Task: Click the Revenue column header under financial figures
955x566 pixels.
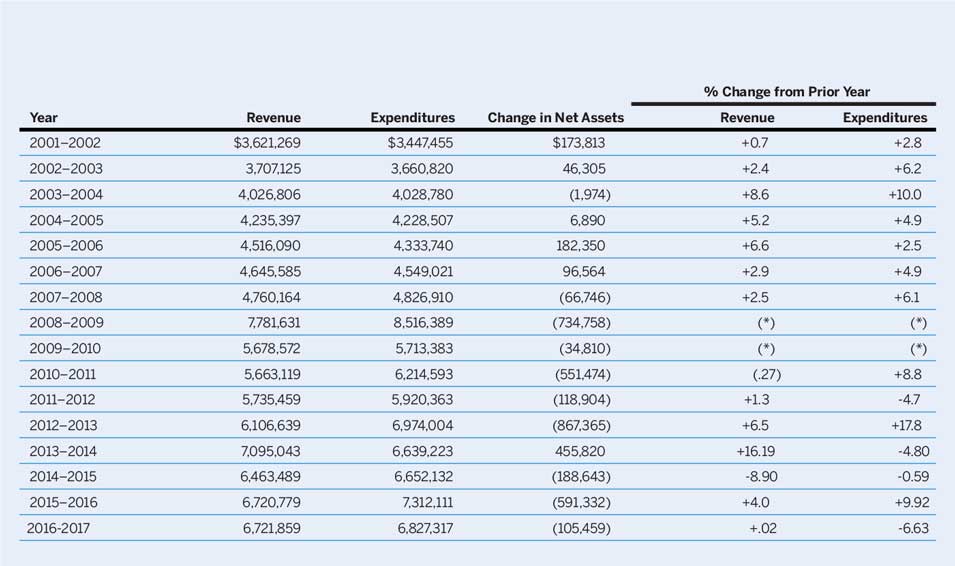Action: click(273, 118)
